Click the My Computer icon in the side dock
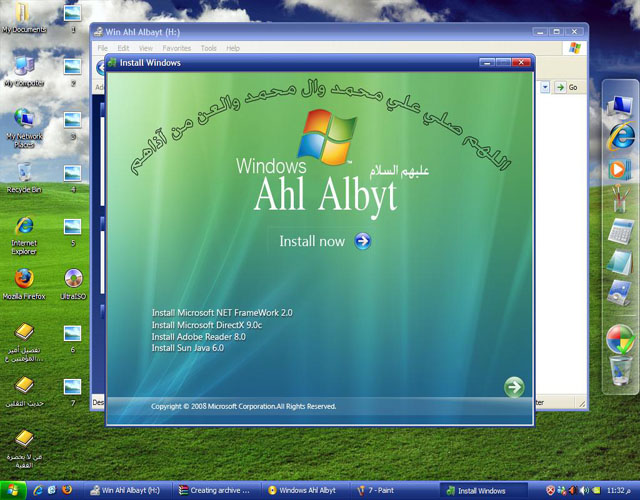Viewport: 640px width, 500px height. coord(620,106)
